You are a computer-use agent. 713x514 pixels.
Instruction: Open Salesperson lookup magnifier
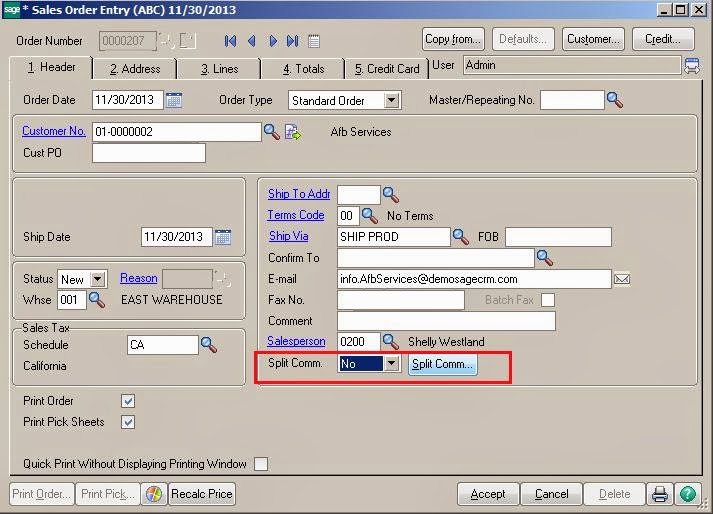click(391, 341)
